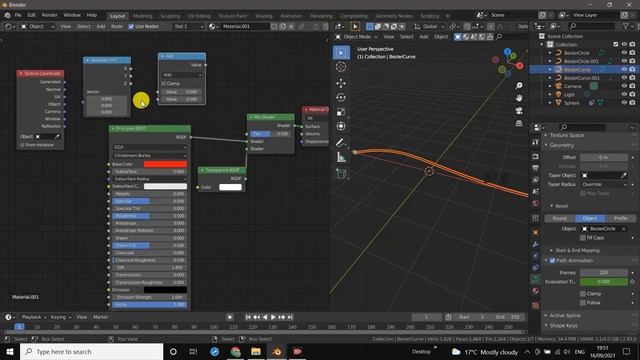
Task: Select the Annotate tool in viewport toolbar
Action: 341,143
